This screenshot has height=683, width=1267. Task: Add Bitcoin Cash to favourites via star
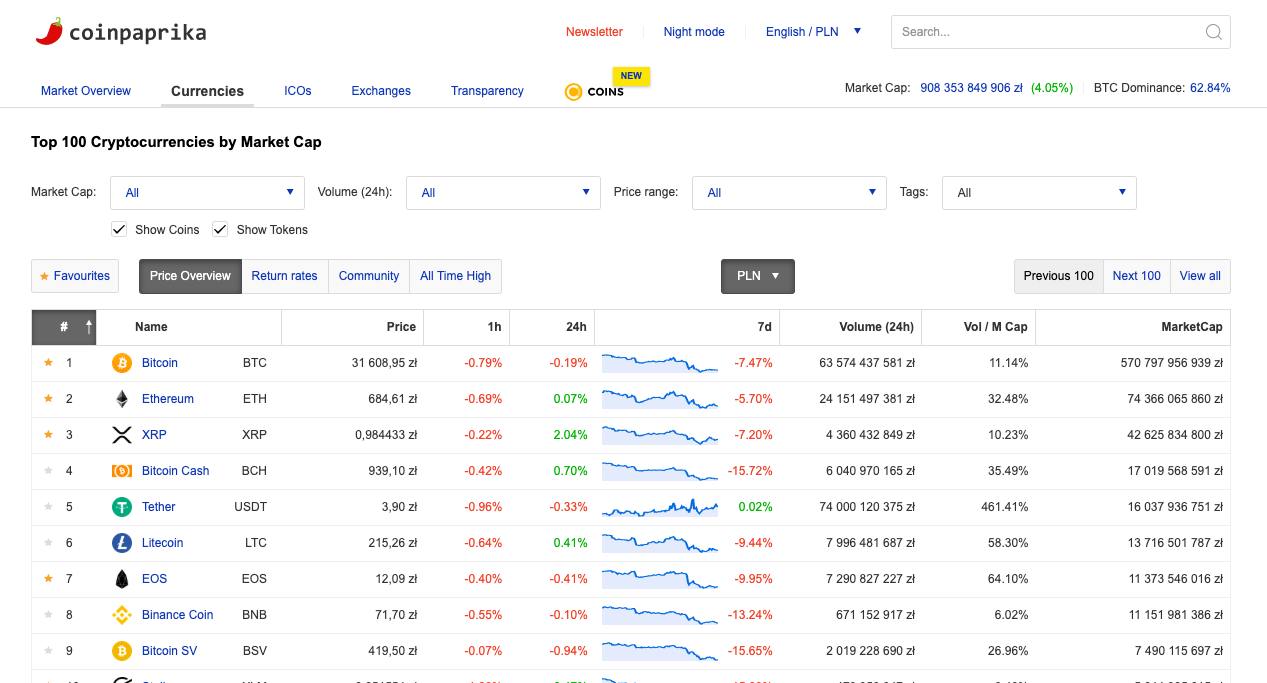tap(48, 470)
